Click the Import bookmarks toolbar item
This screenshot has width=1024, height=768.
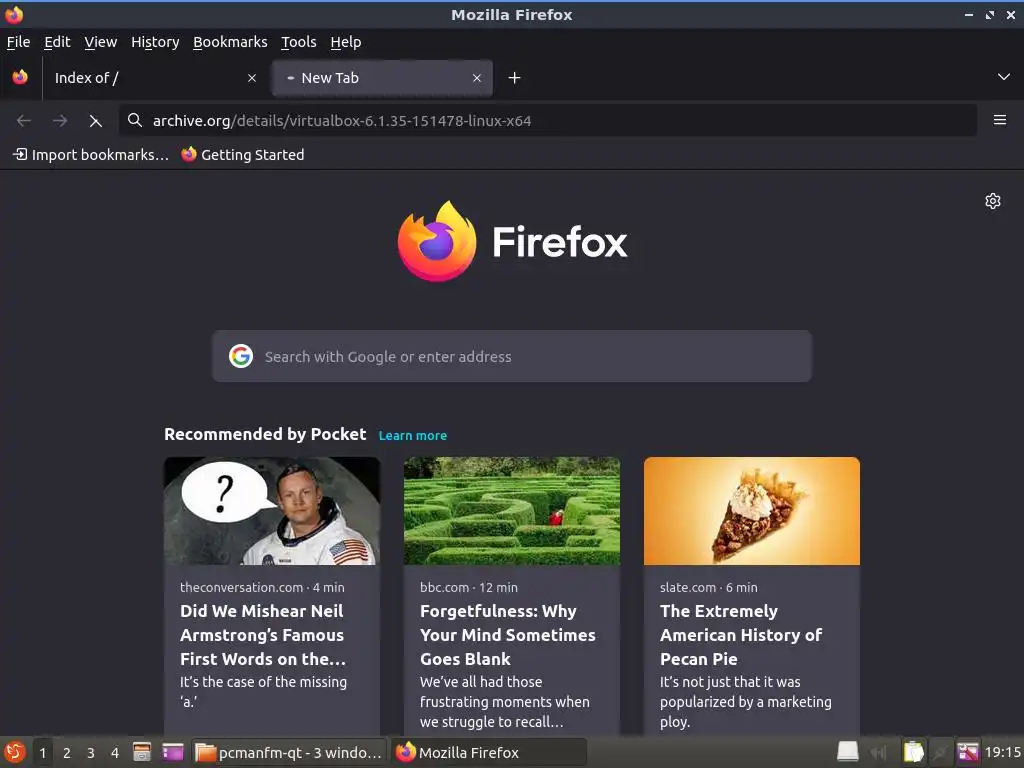91,155
